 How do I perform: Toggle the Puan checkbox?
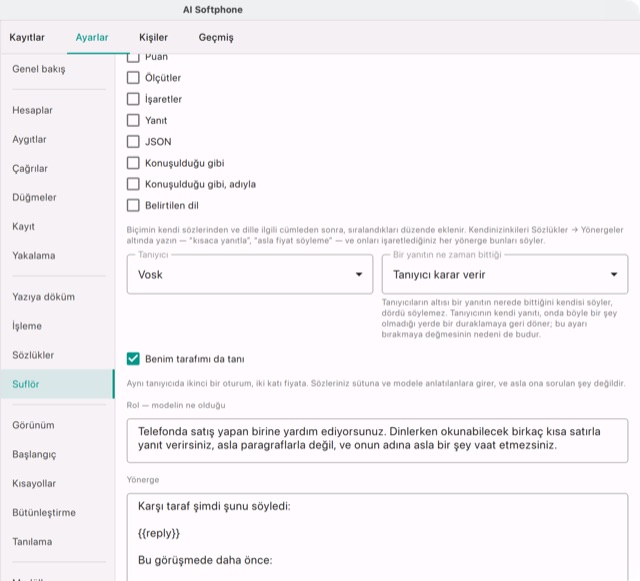(133, 58)
